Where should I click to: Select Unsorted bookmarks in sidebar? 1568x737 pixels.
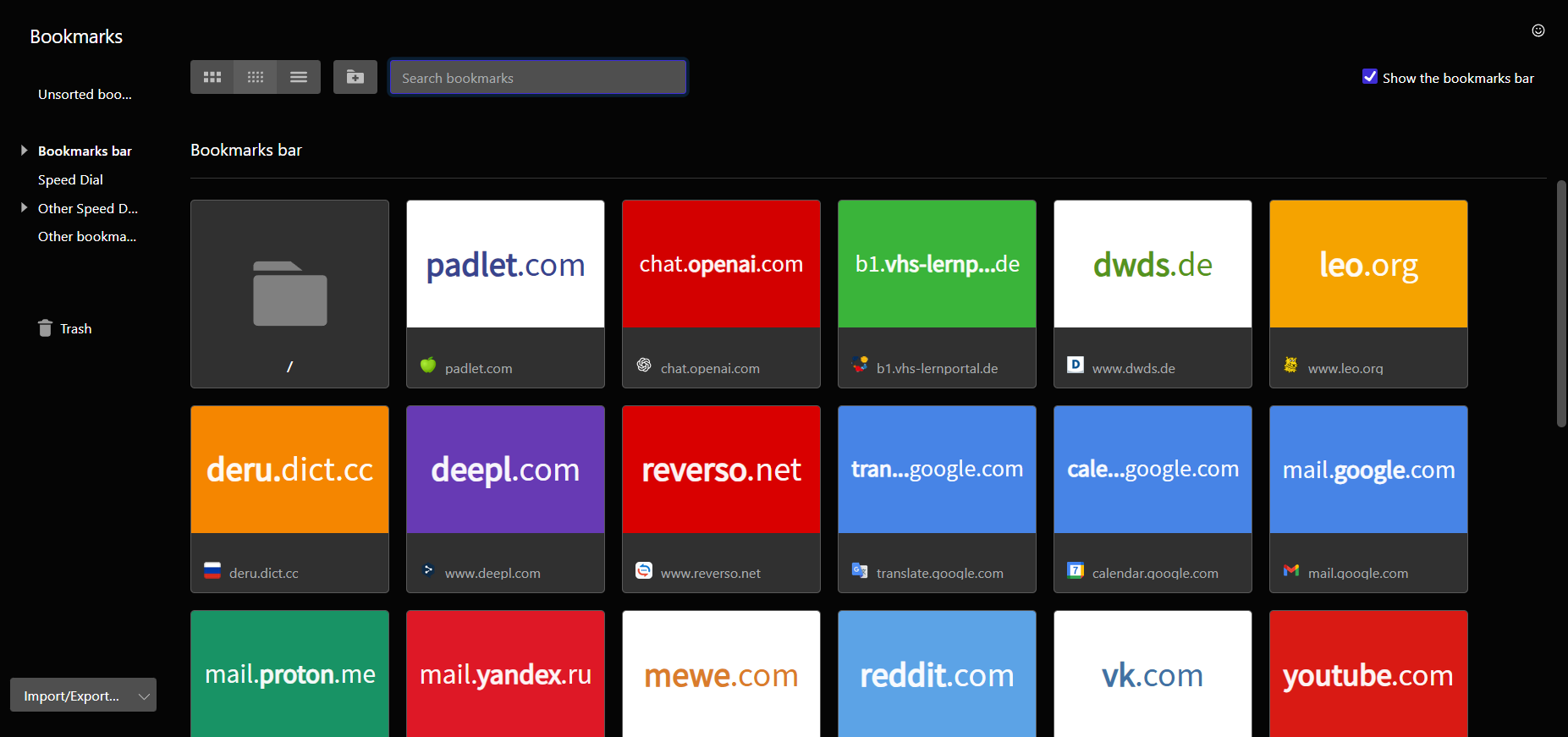[x=85, y=95]
